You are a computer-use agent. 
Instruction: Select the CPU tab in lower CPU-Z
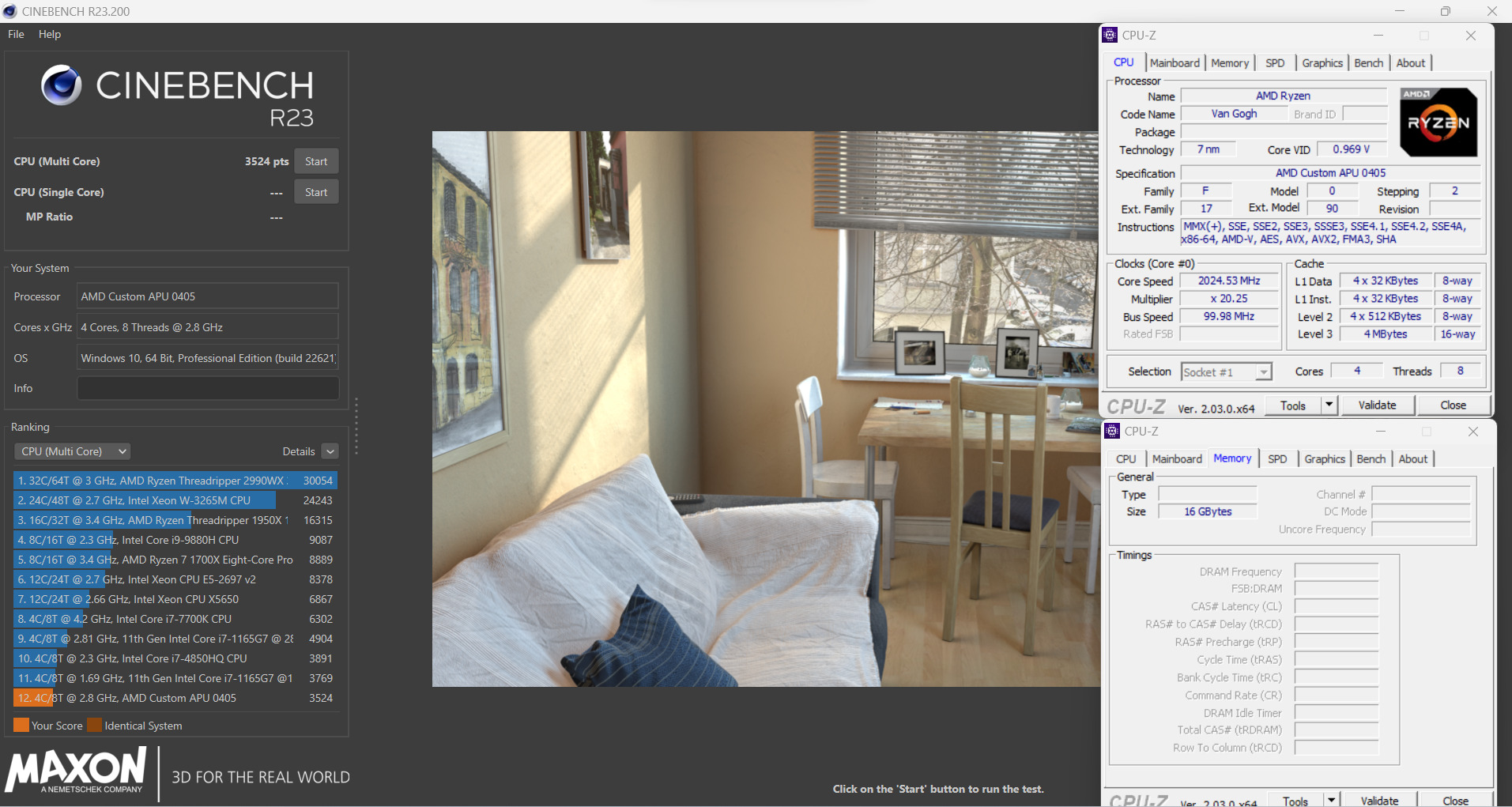pyautogui.click(x=1126, y=459)
